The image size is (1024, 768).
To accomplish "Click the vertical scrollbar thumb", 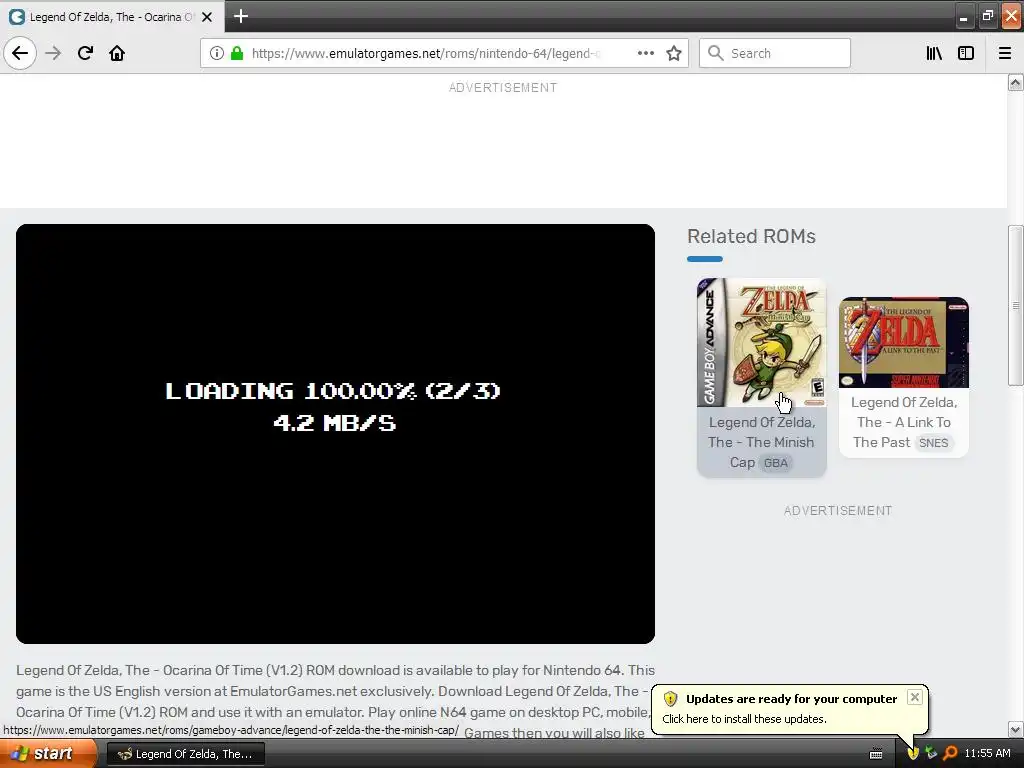I will pos(1015,306).
